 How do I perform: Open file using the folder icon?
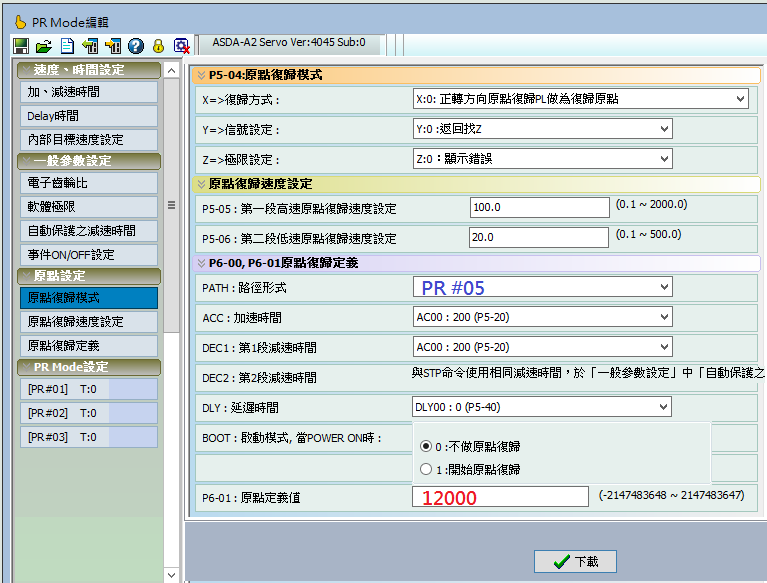point(43,45)
